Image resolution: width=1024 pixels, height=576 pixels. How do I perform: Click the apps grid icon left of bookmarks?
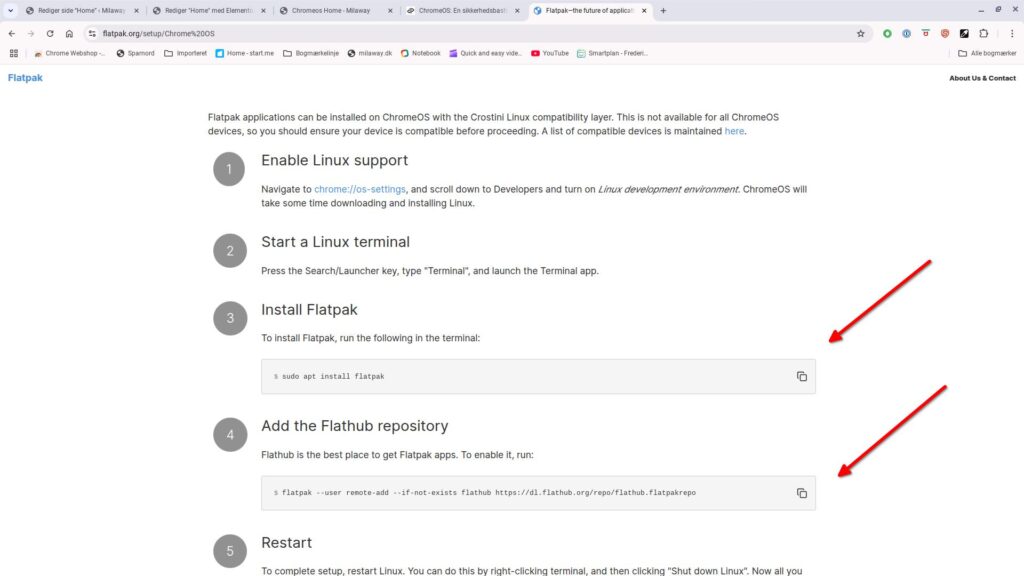point(13,53)
